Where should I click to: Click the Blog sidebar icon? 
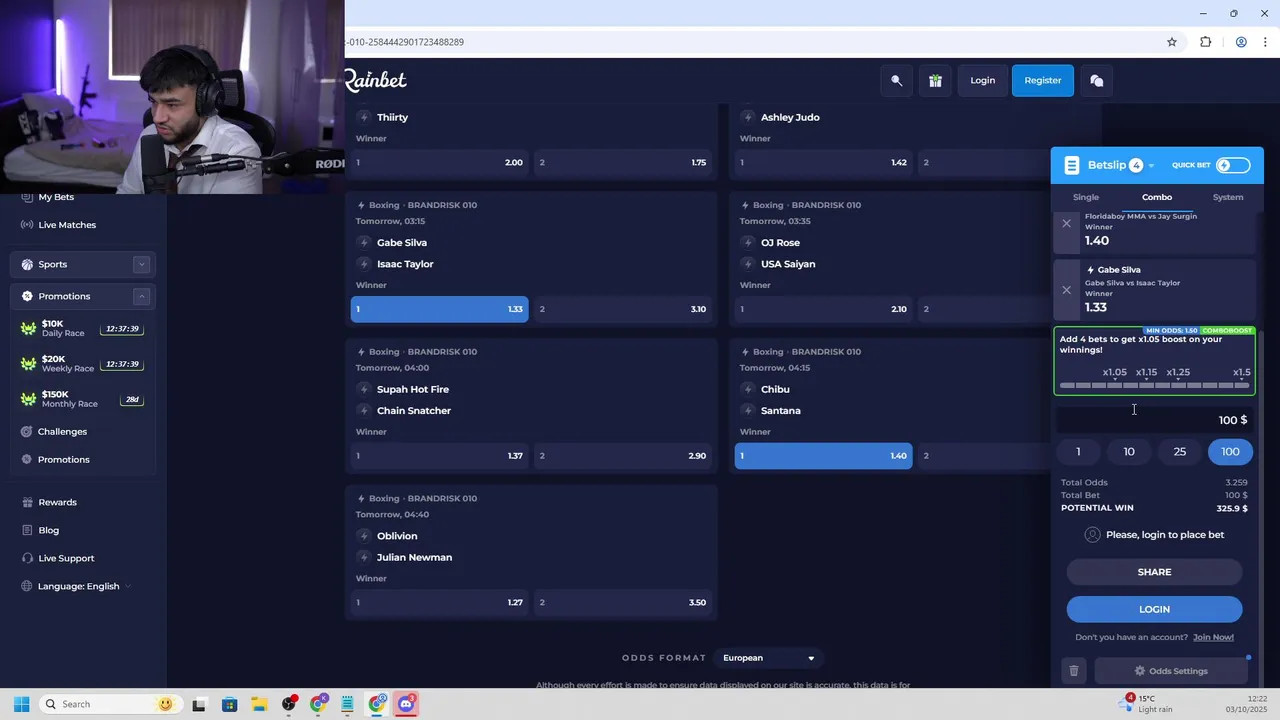tap(27, 530)
